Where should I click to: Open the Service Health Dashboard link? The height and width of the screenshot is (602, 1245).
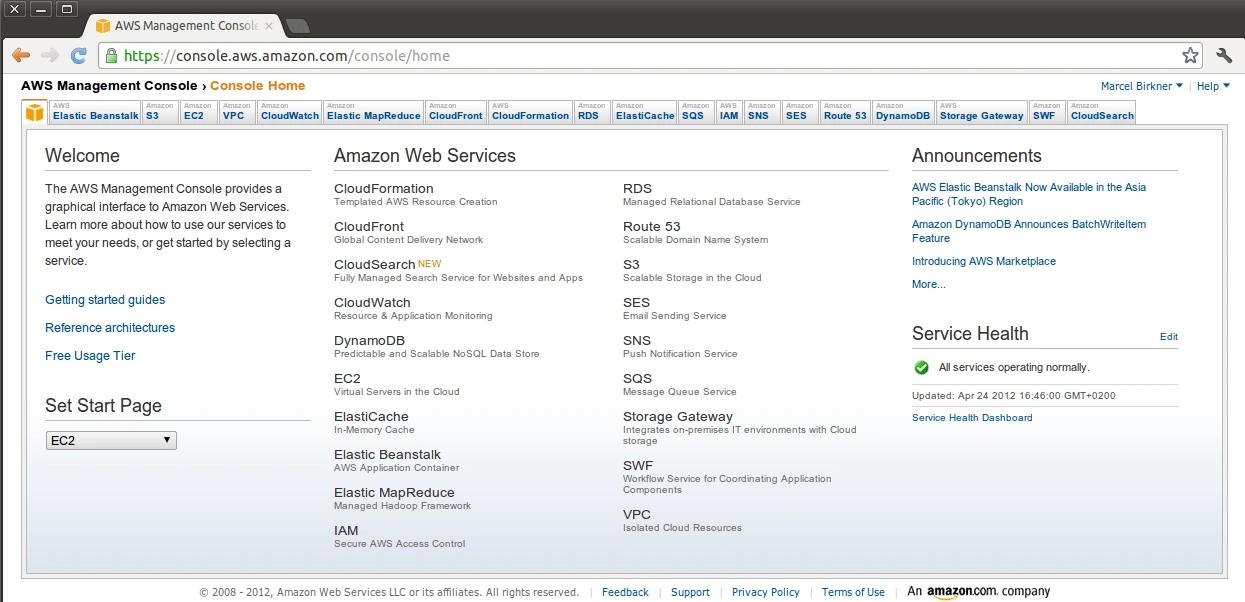972,418
